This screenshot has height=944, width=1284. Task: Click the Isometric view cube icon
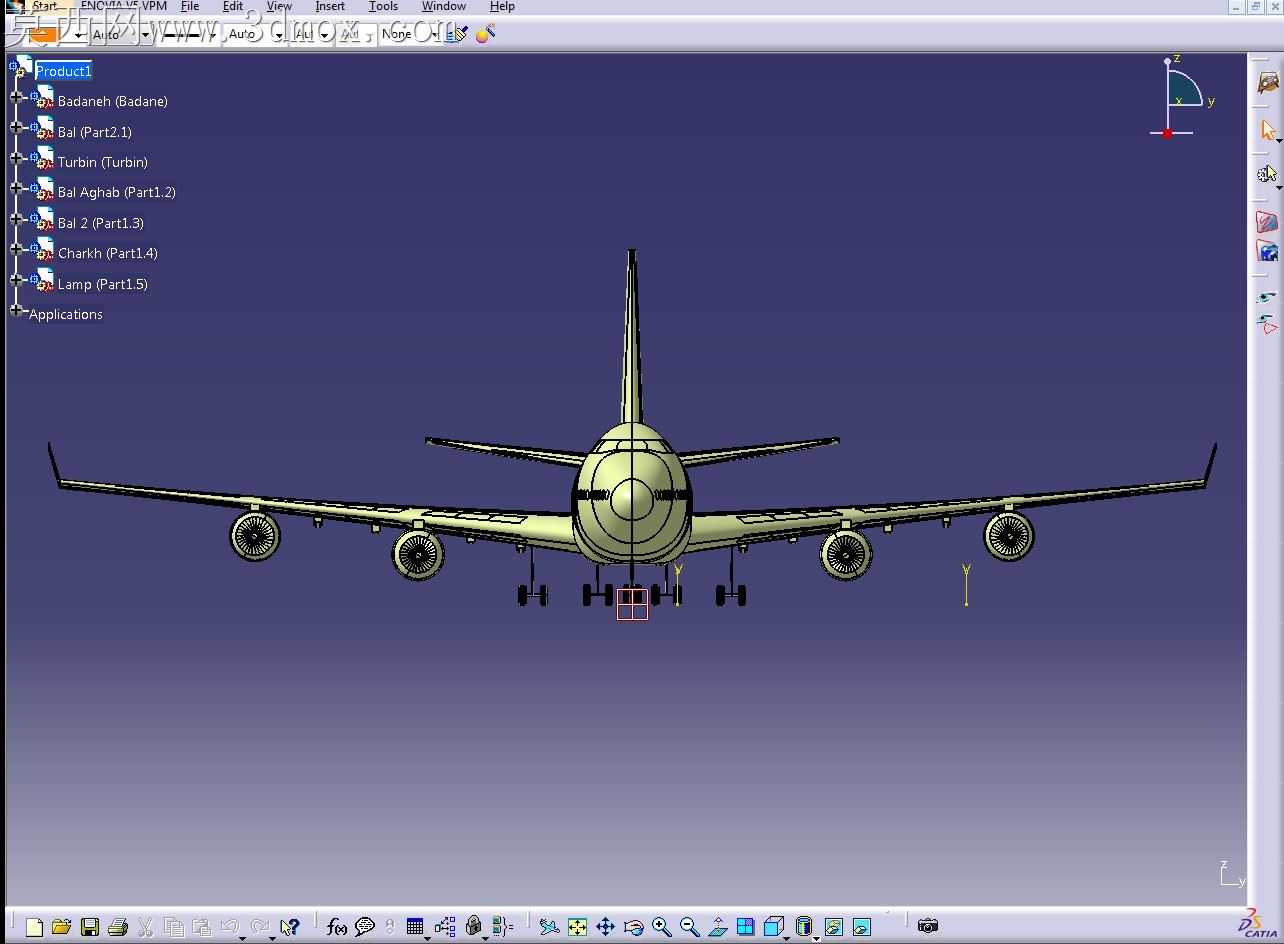[774, 927]
